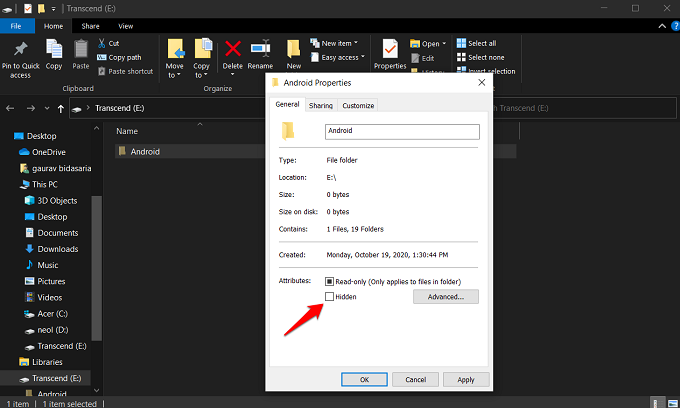Open the Delete options dropdown arrow
The image size is (680, 408).
pos(233,75)
